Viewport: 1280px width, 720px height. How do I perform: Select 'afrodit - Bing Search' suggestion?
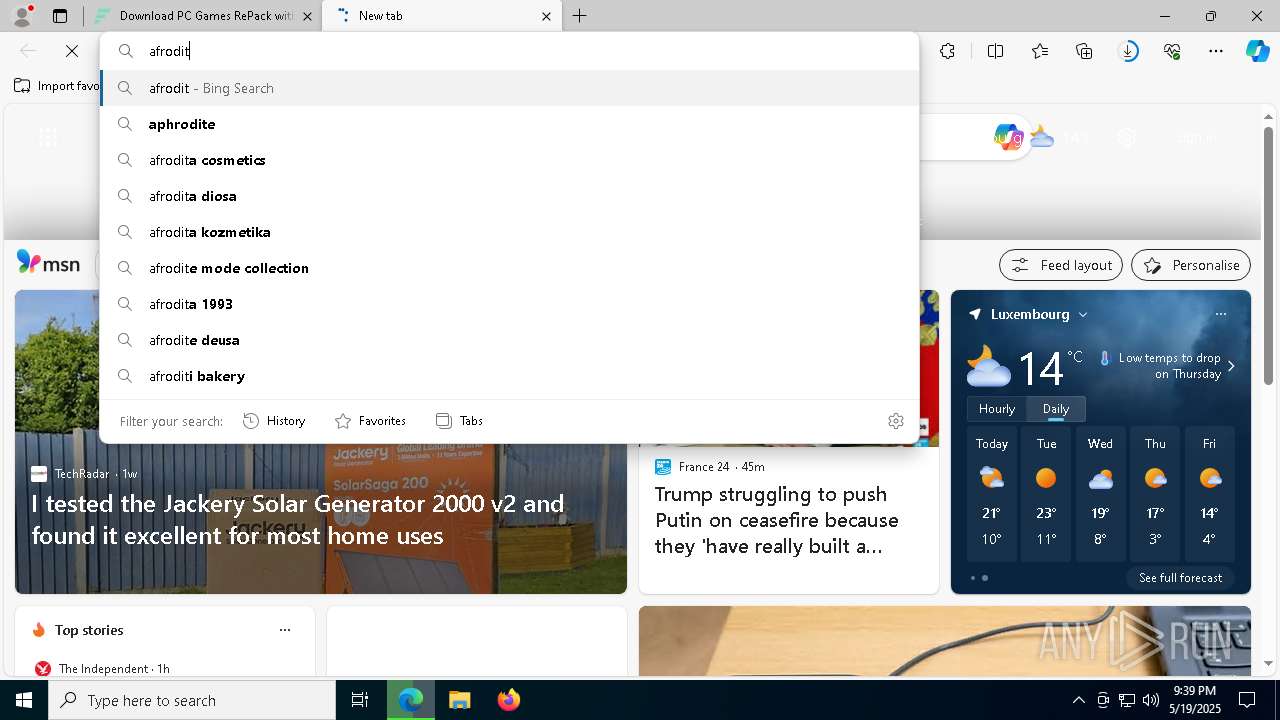pos(509,88)
